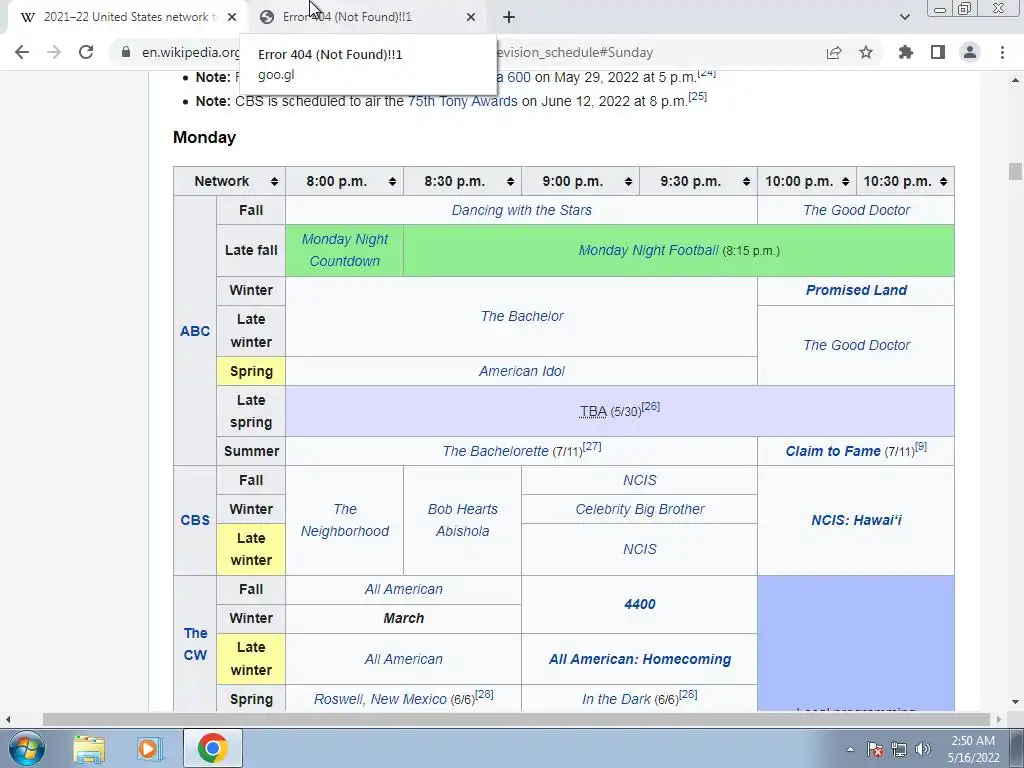Open Promised Land link
Image resolution: width=1024 pixels, height=768 pixels.
(856, 290)
